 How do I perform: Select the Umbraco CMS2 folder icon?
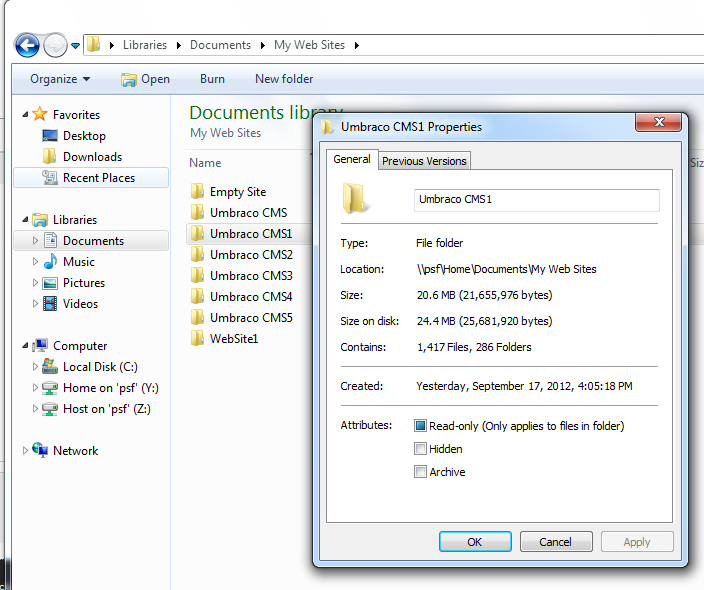(197, 255)
